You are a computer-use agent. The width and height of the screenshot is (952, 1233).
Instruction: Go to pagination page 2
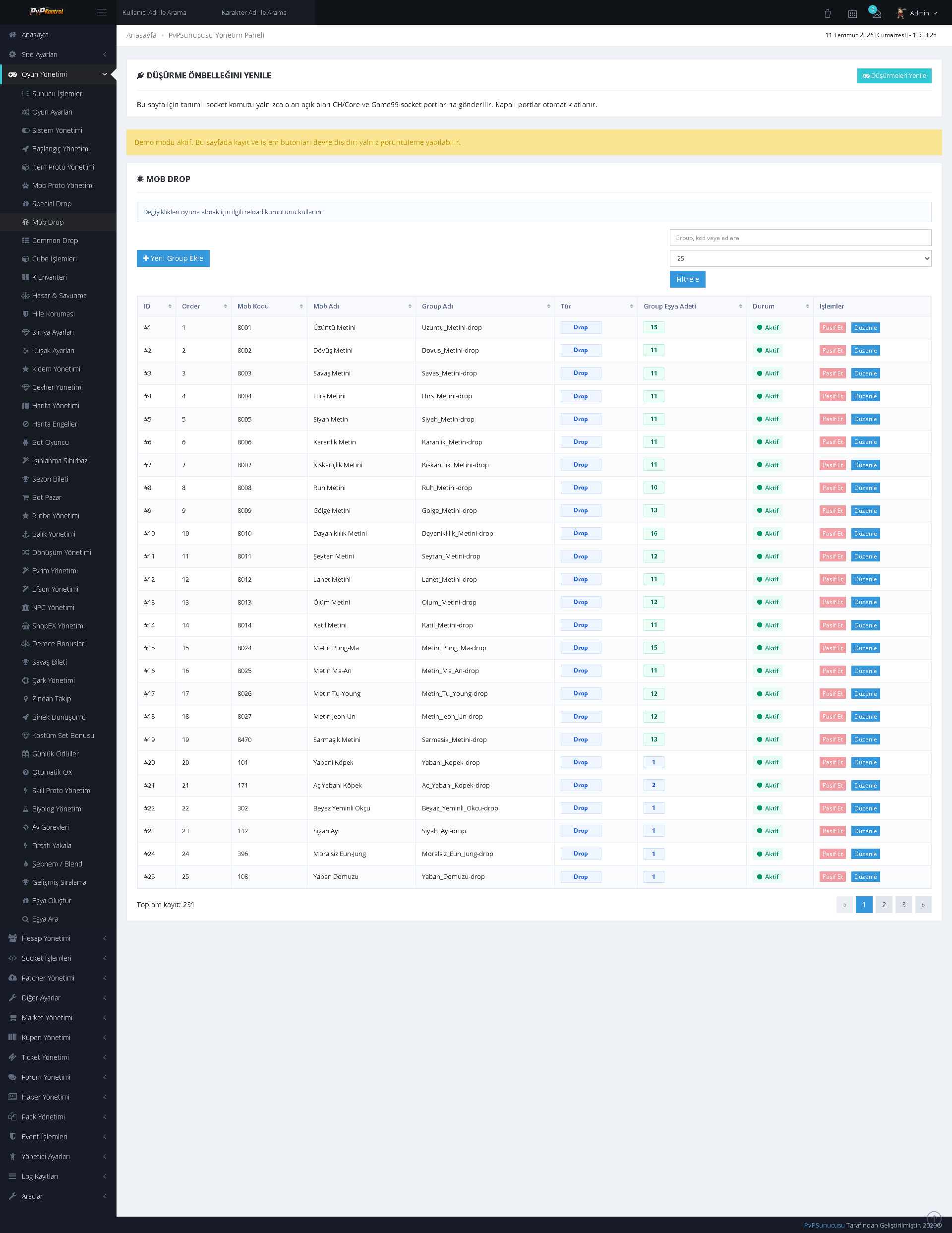(x=884, y=905)
